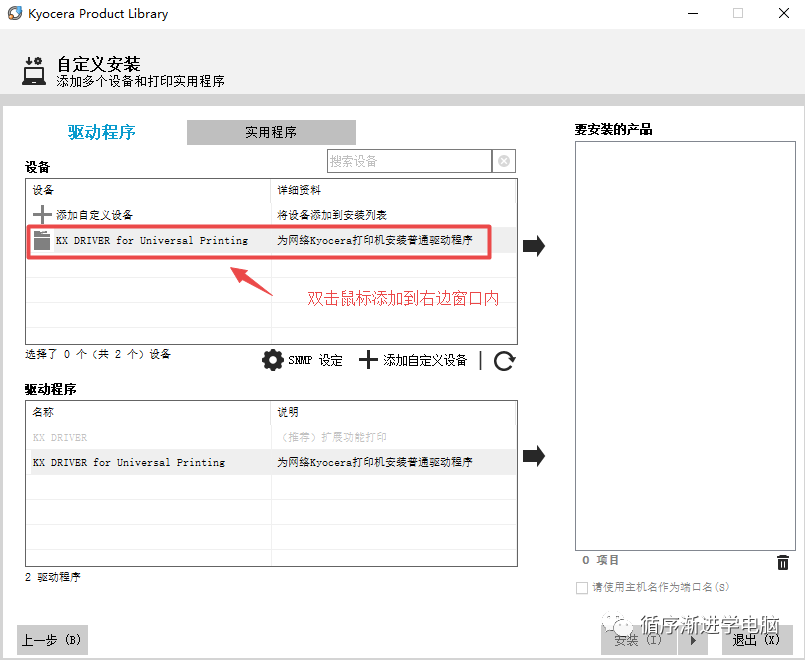
Task: Select the folder icon of KX DRIVER device
Action: tap(42, 240)
